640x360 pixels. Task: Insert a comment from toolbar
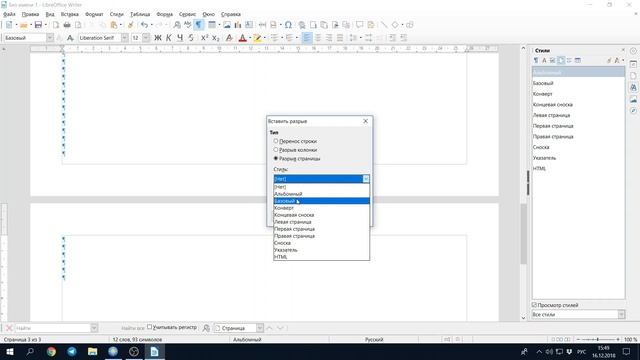[359, 25]
